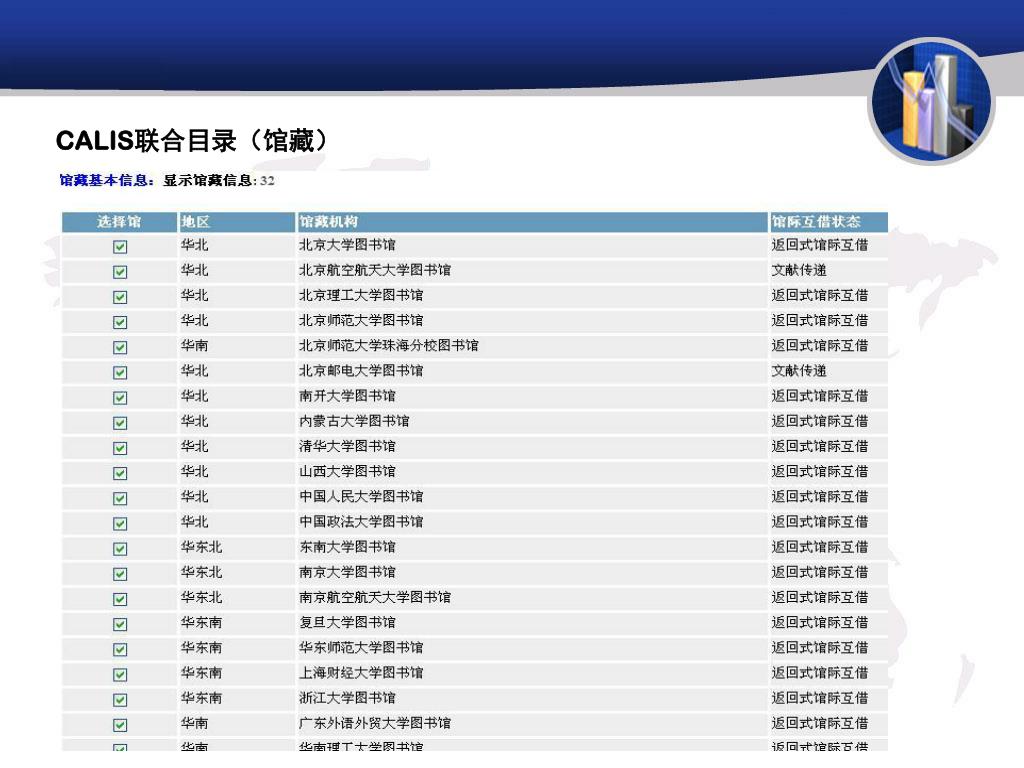Toggle the 华东师范大学图书馆 checkbox
The image size is (1024, 768).
[120, 649]
